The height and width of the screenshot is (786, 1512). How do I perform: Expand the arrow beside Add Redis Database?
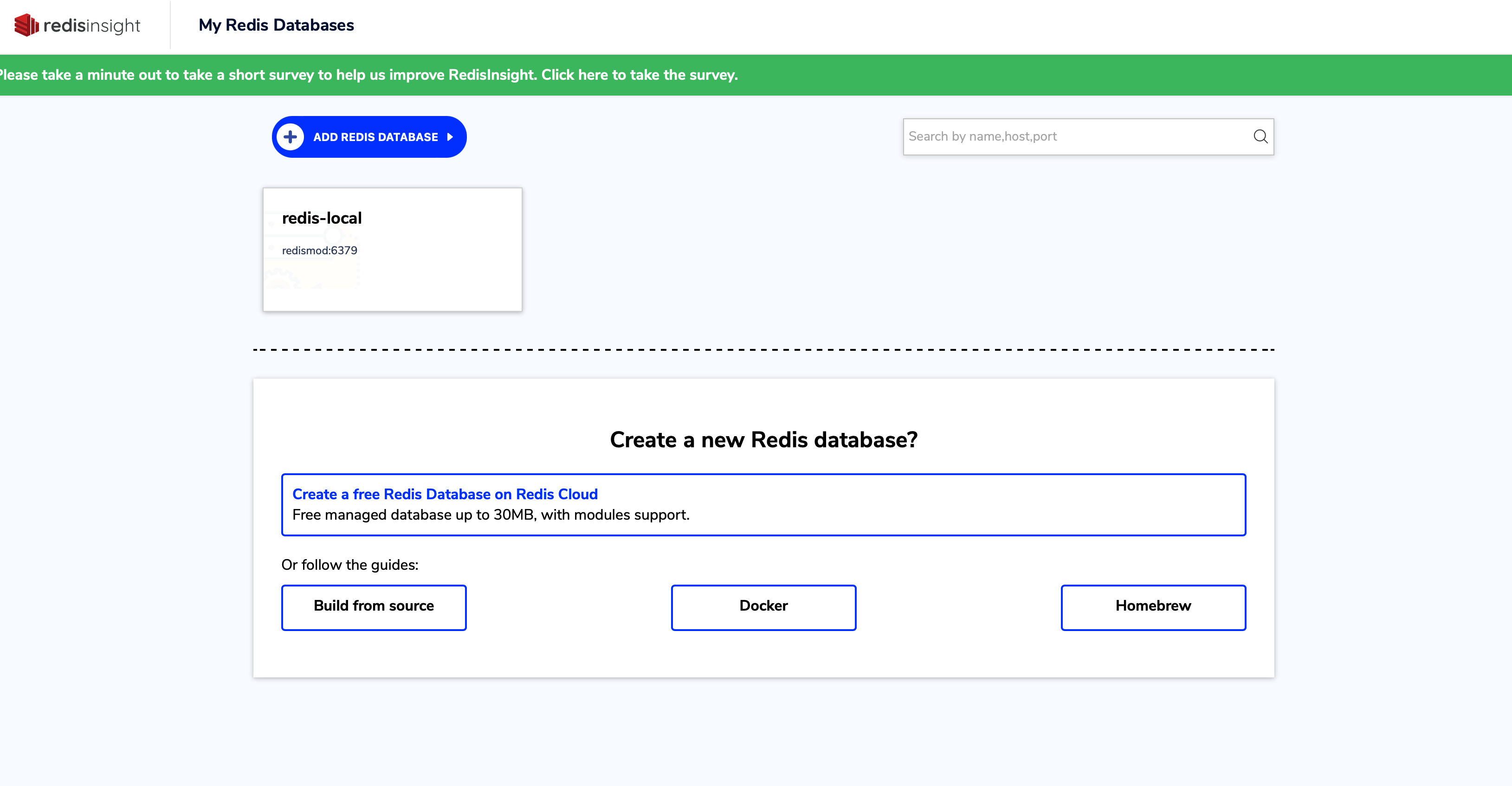(x=450, y=137)
